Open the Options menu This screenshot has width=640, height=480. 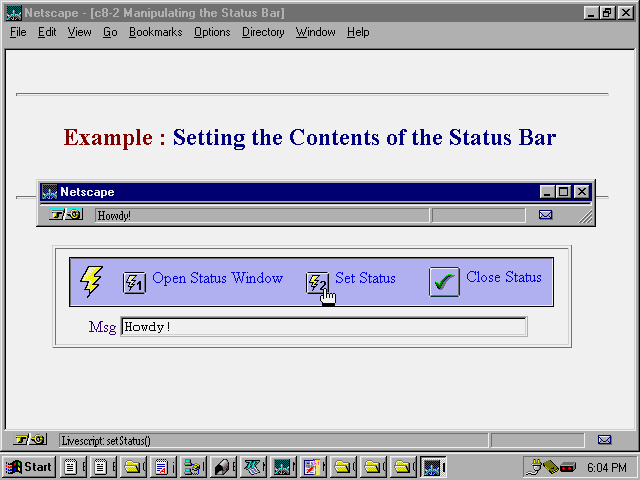pos(212,32)
